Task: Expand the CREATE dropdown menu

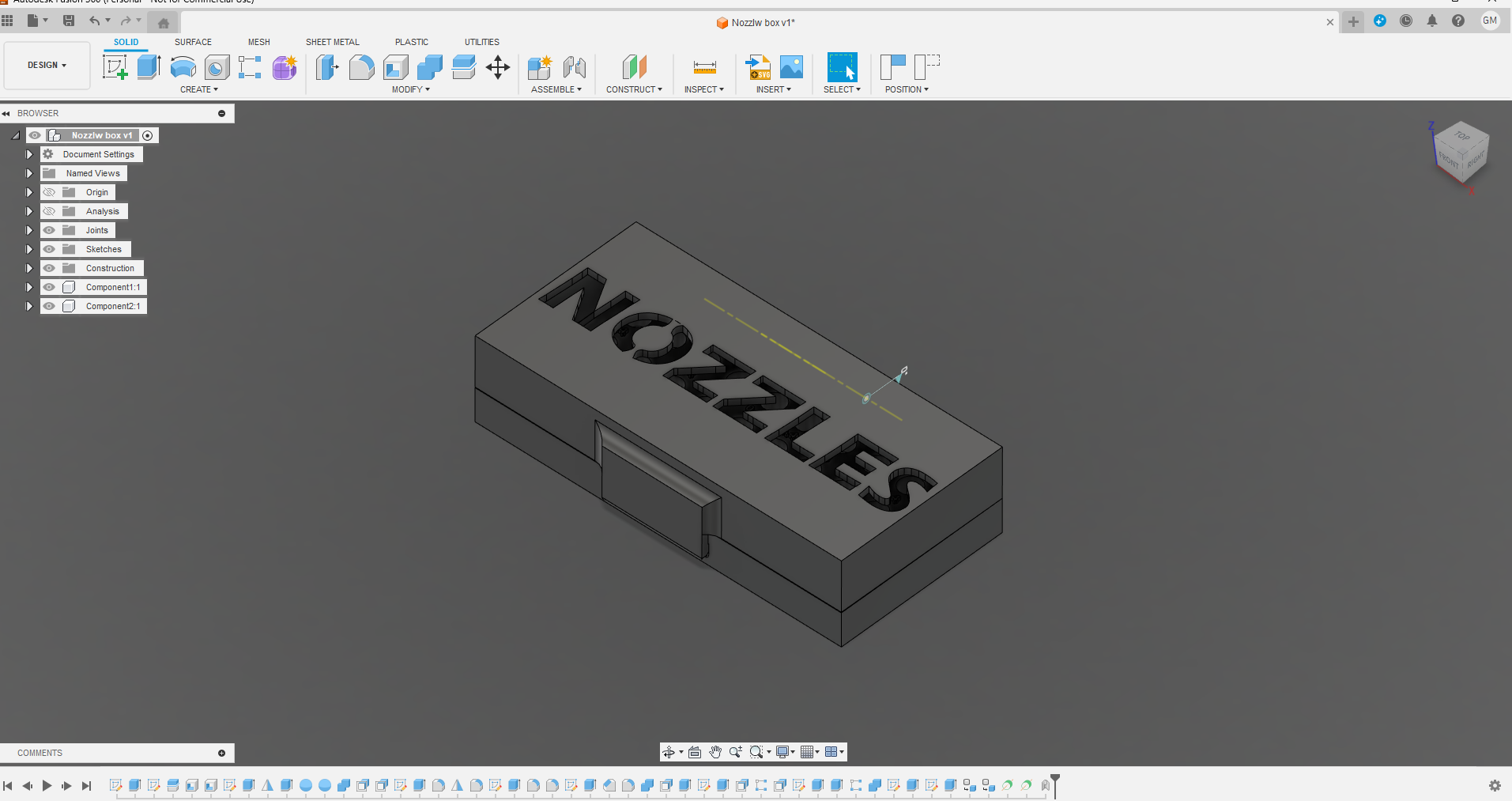Action: (x=200, y=89)
